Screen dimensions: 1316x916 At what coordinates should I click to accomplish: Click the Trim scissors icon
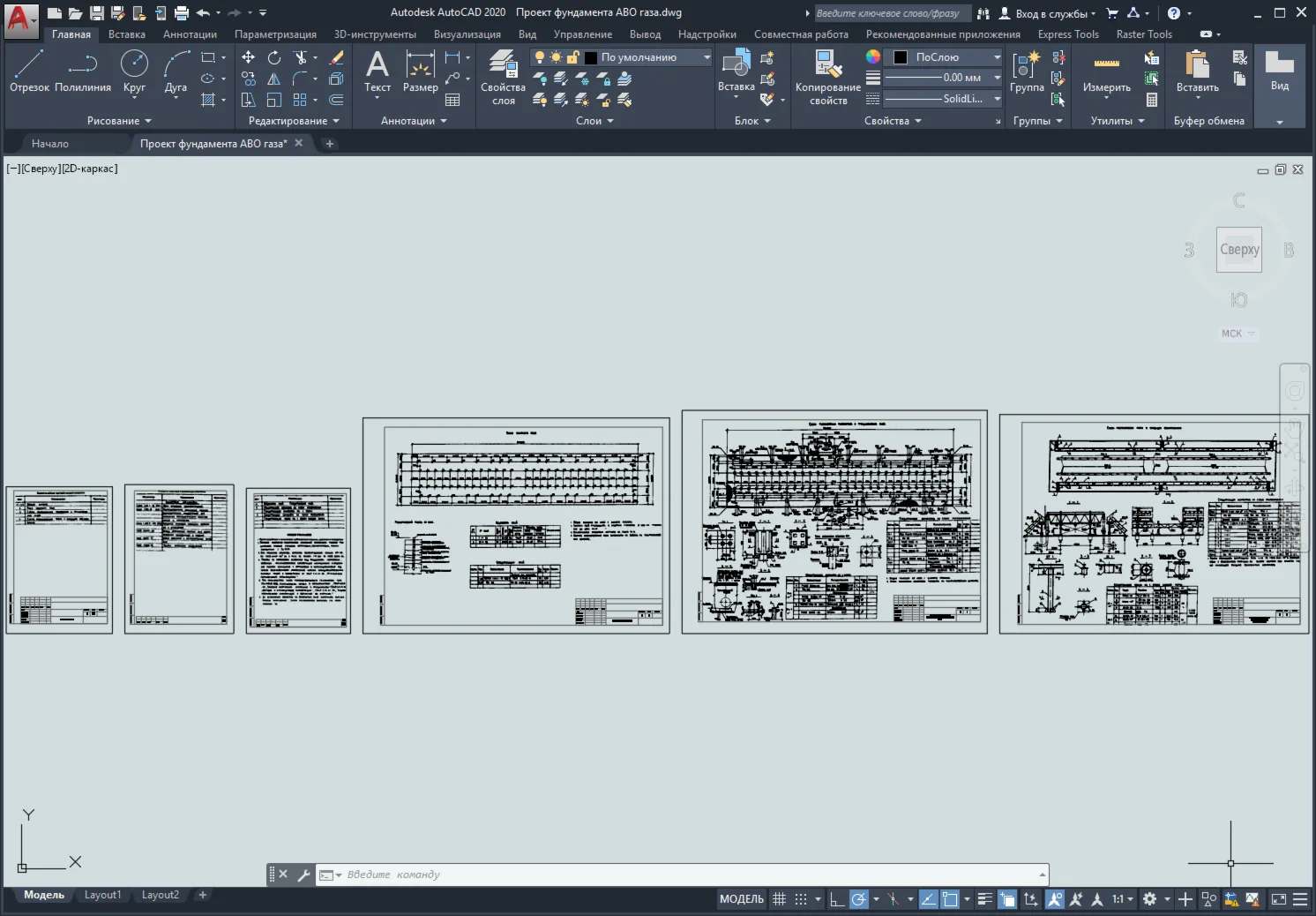301,57
